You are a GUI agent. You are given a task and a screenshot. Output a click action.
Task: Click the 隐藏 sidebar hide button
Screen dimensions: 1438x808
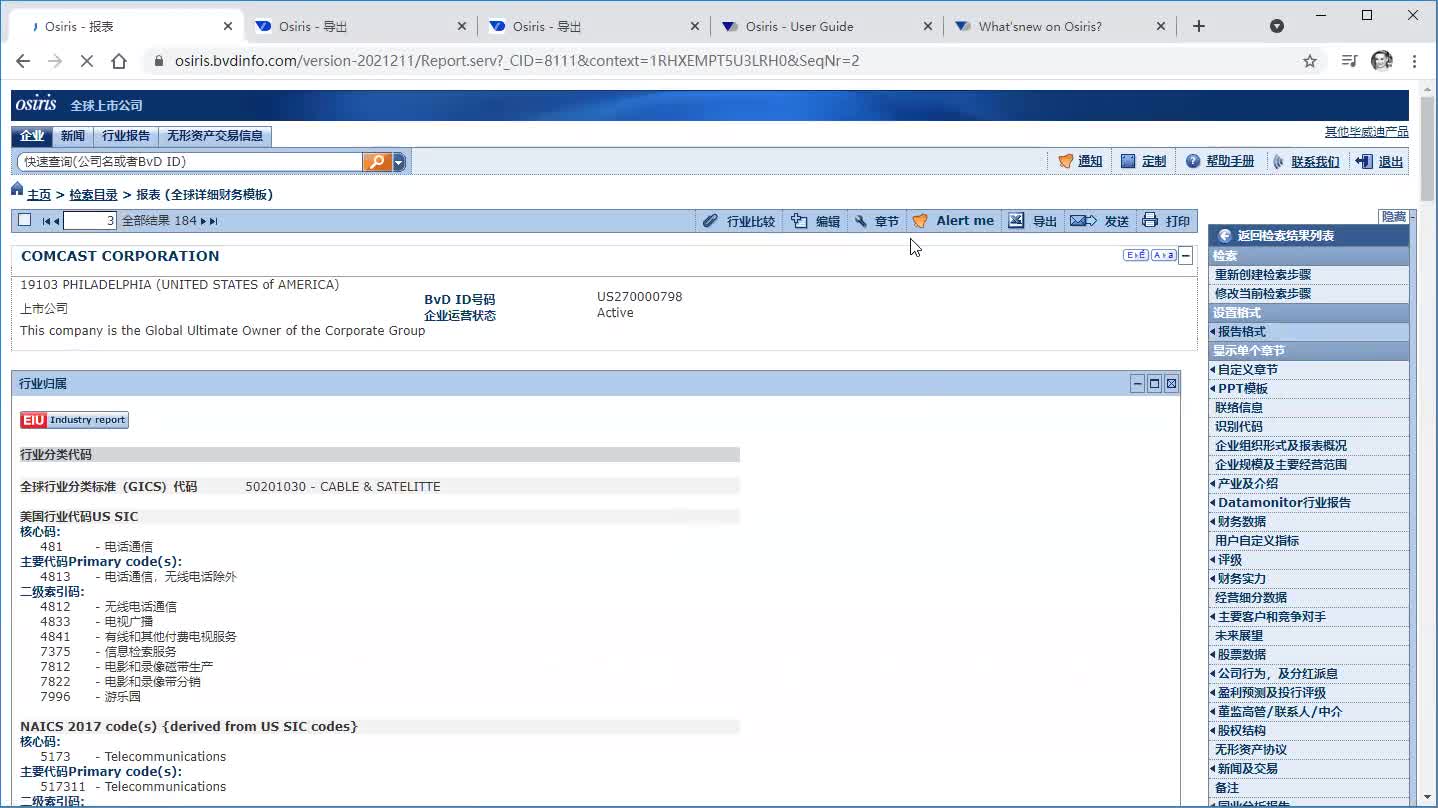pyautogui.click(x=1394, y=217)
